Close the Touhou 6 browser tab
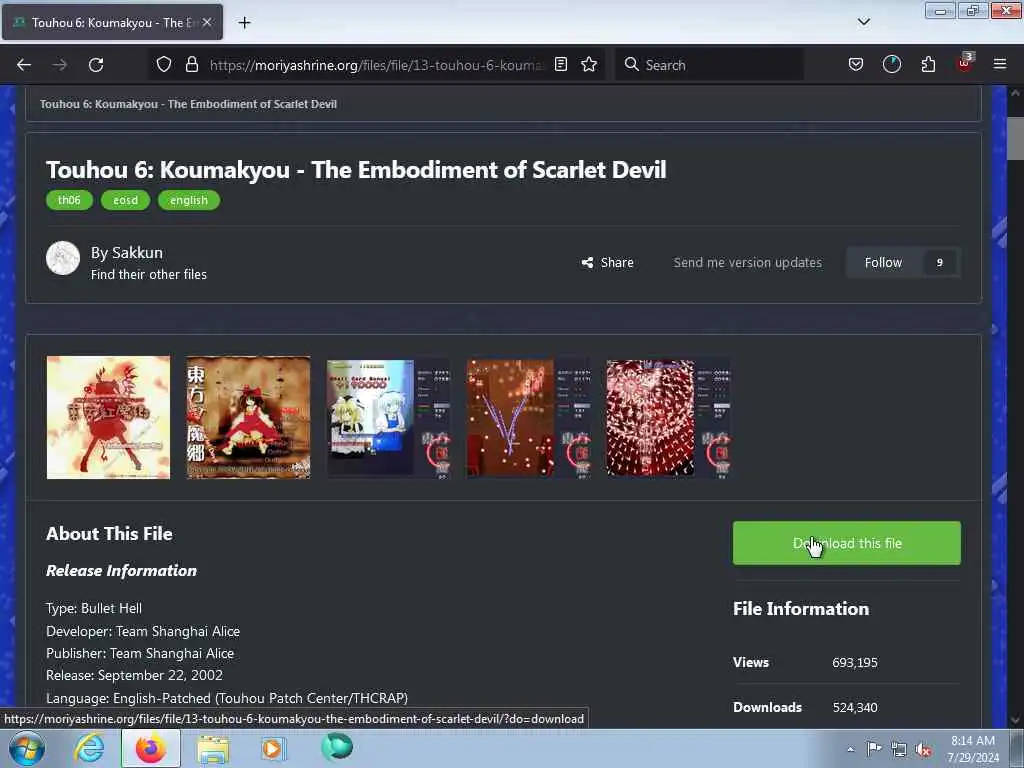This screenshot has height=768, width=1024. coord(207,22)
